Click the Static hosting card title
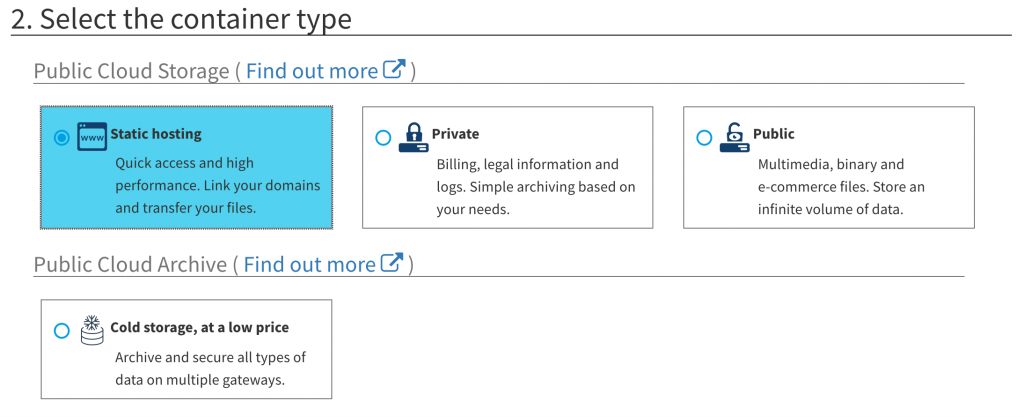 (x=156, y=134)
